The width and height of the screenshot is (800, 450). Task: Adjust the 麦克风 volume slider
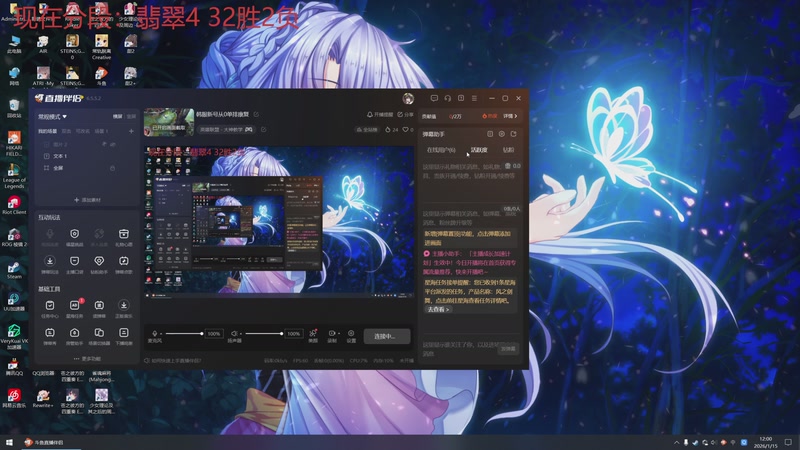click(184, 334)
